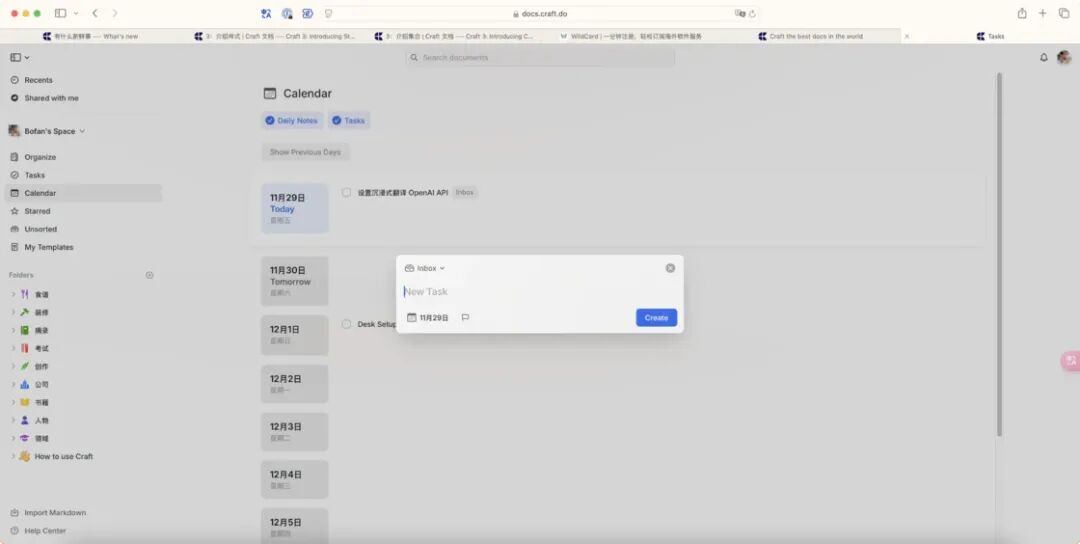Image resolution: width=1080 pixels, height=544 pixels.
Task: Switch to What's new browser tab
Action: click(x=90, y=36)
